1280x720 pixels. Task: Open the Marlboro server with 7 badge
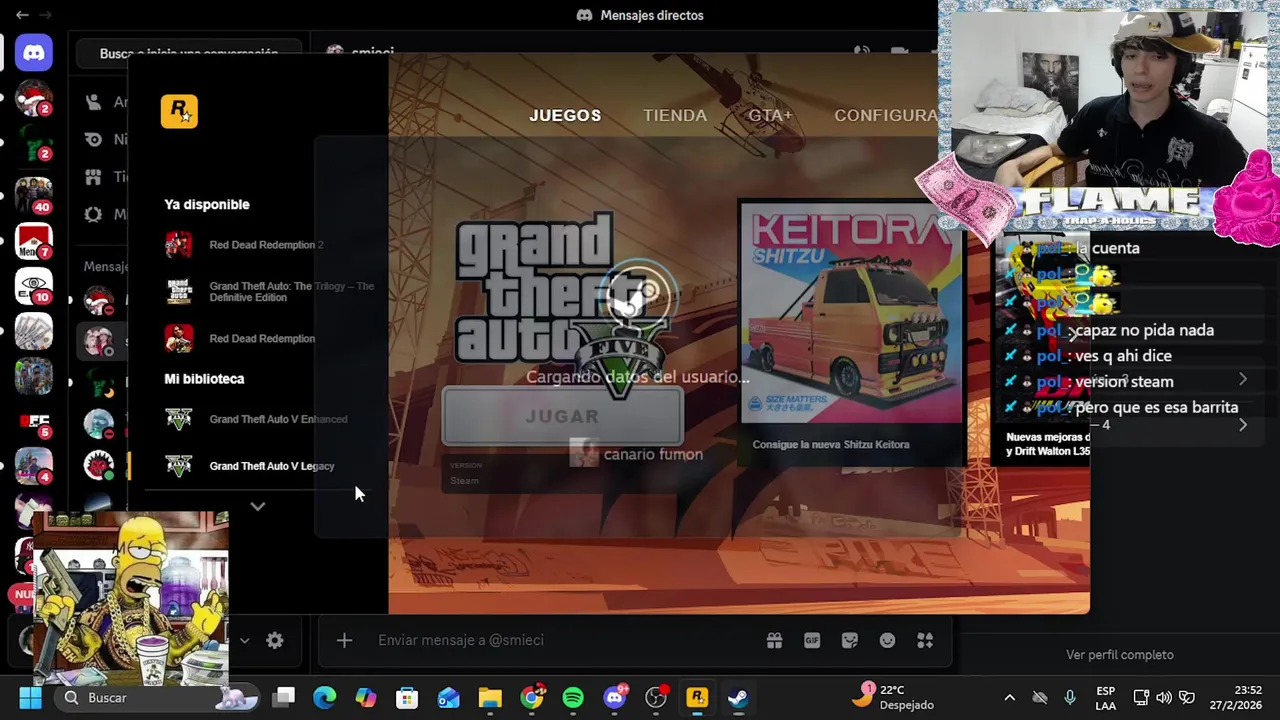(x=33, y=241)
